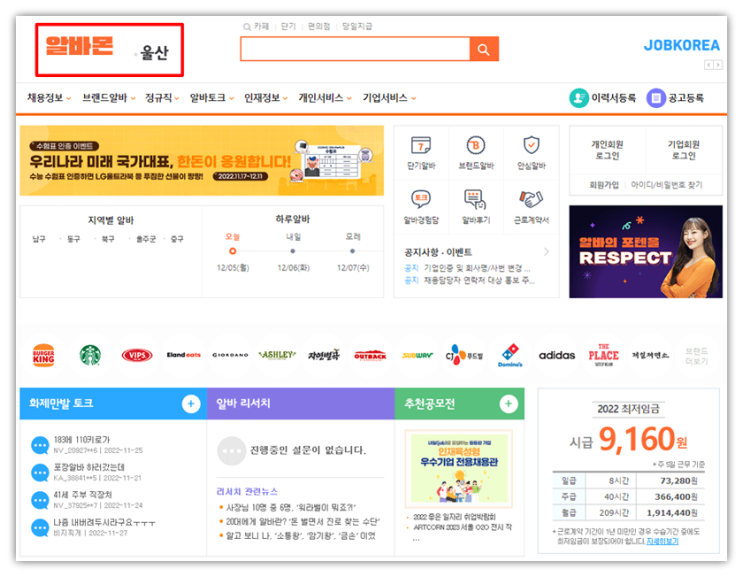Switch to the 기업회원 로그인 tab
The image size is (743, 577).
tap(683, 150)
